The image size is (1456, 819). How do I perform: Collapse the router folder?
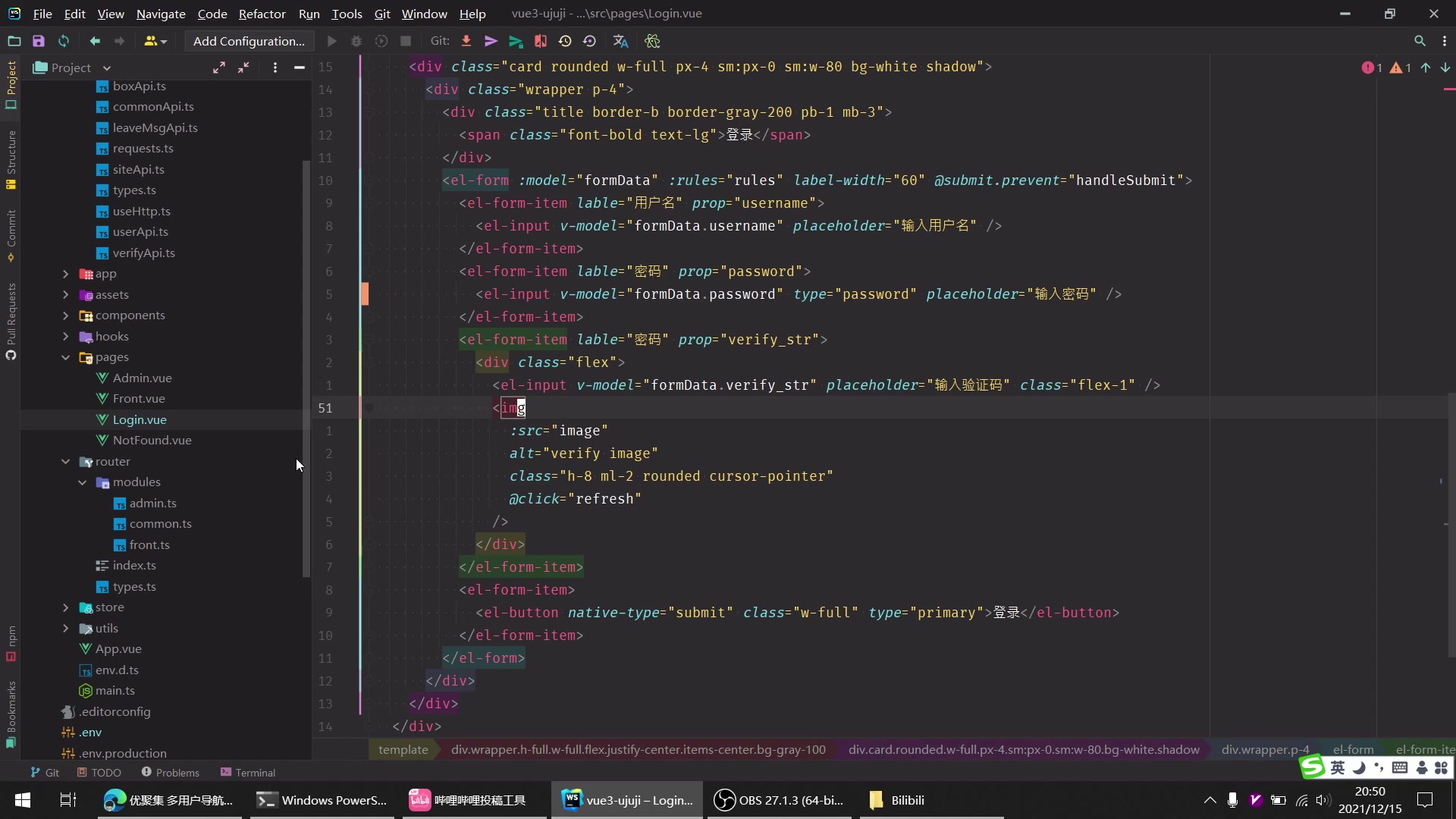pos(66,462)
